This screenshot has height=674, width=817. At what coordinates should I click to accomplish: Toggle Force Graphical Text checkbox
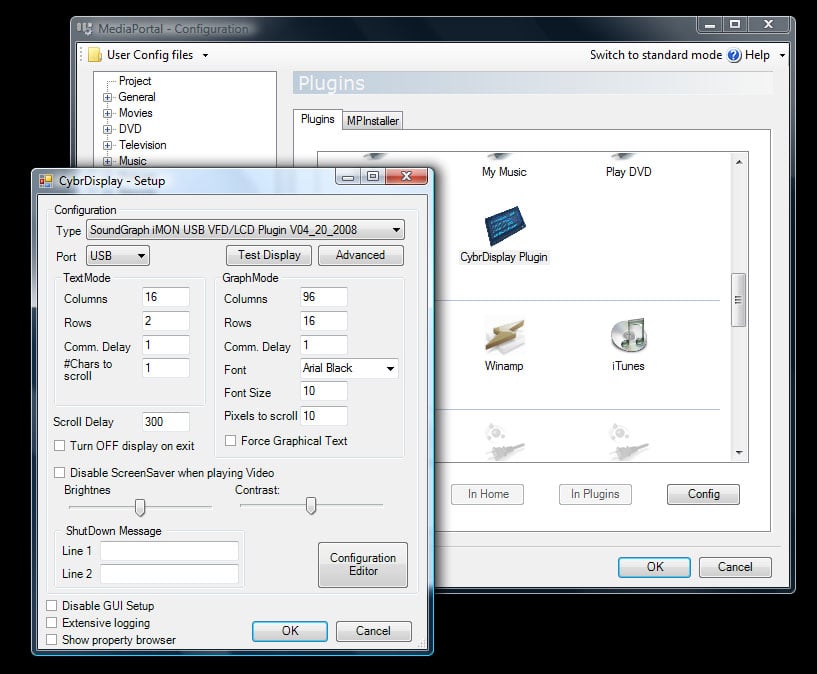[231, 440]
